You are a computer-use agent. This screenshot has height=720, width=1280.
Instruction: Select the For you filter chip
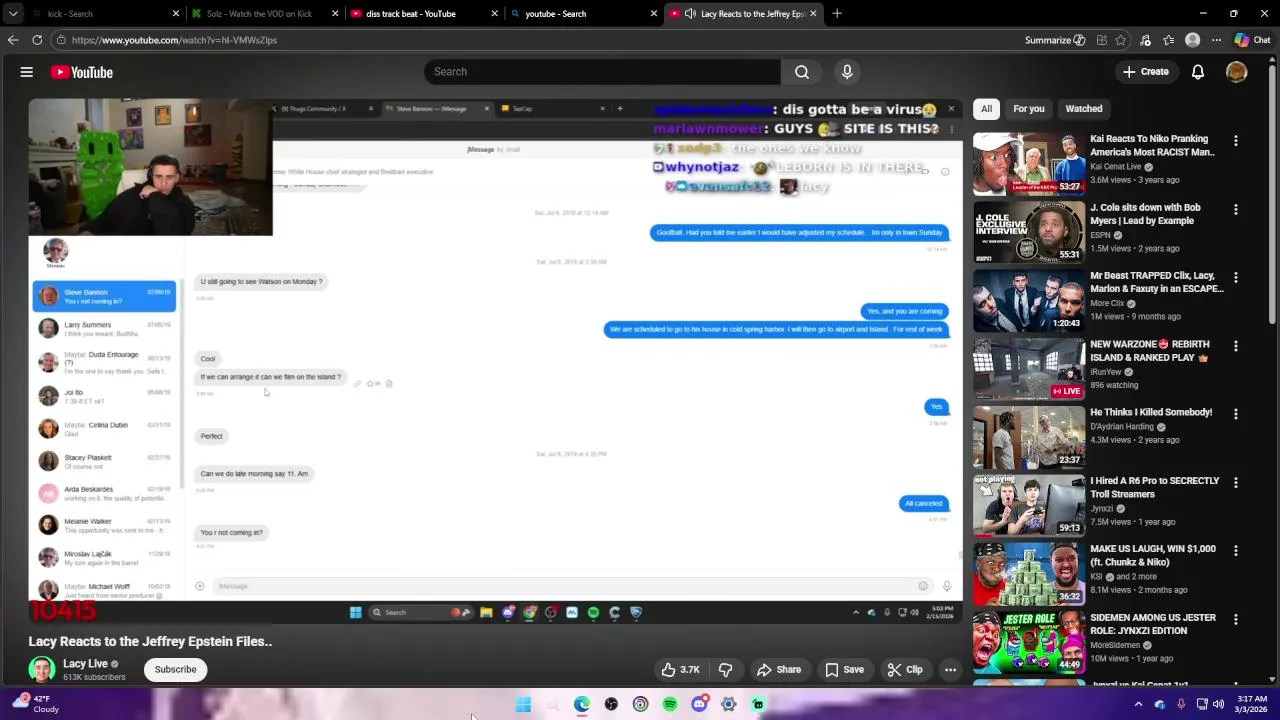(x=1028, y=109)
